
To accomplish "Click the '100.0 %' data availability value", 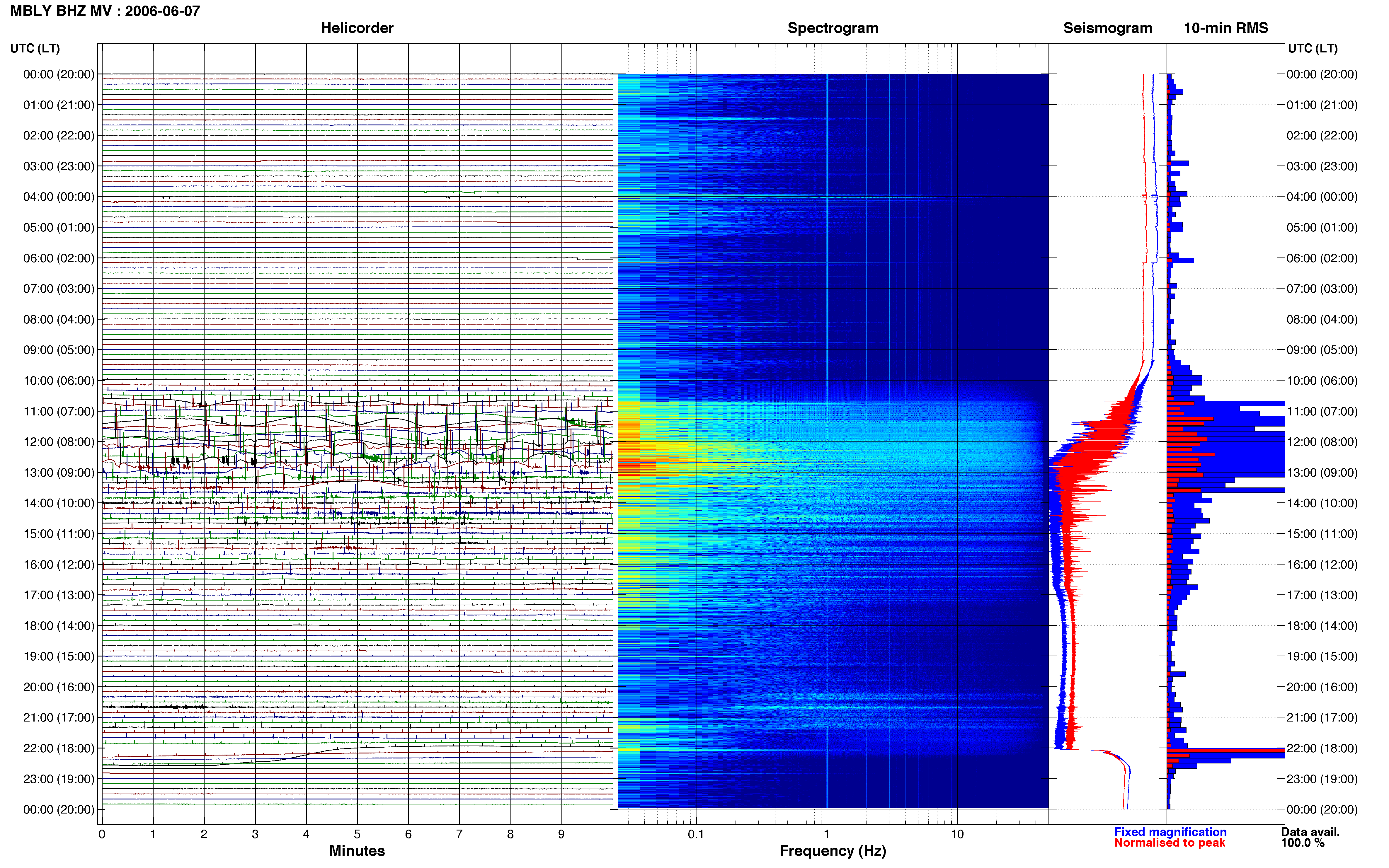I will coord(1303,843).
